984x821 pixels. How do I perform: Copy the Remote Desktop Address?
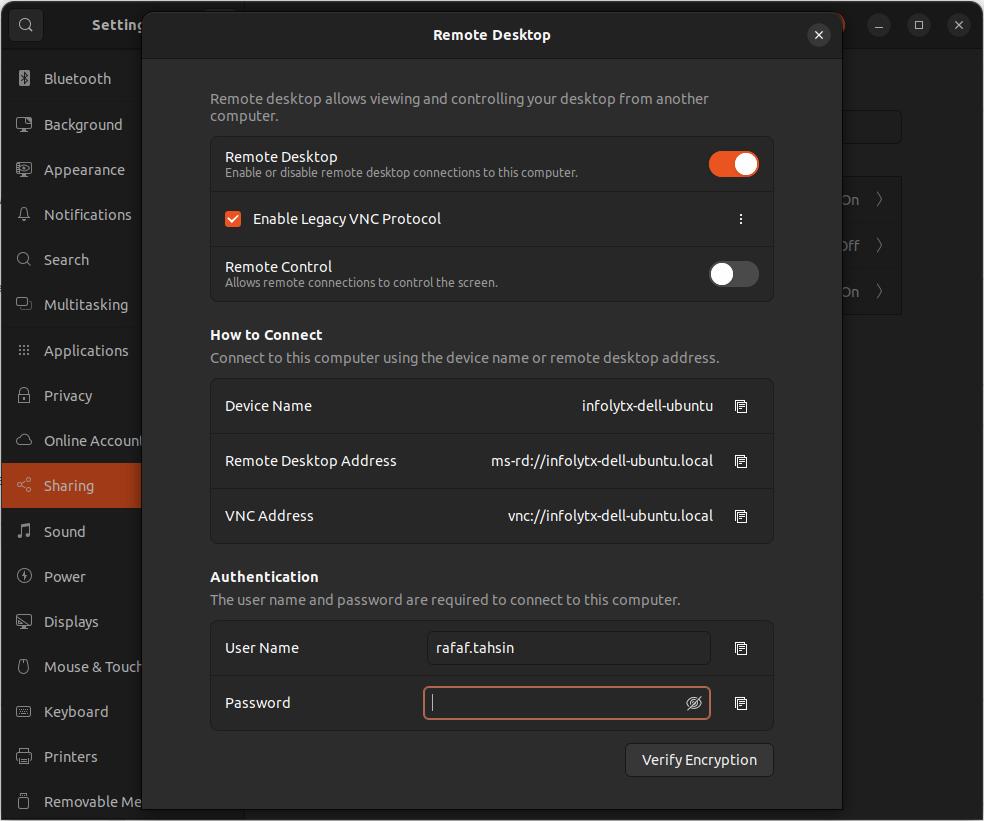(x=741, y=462)
